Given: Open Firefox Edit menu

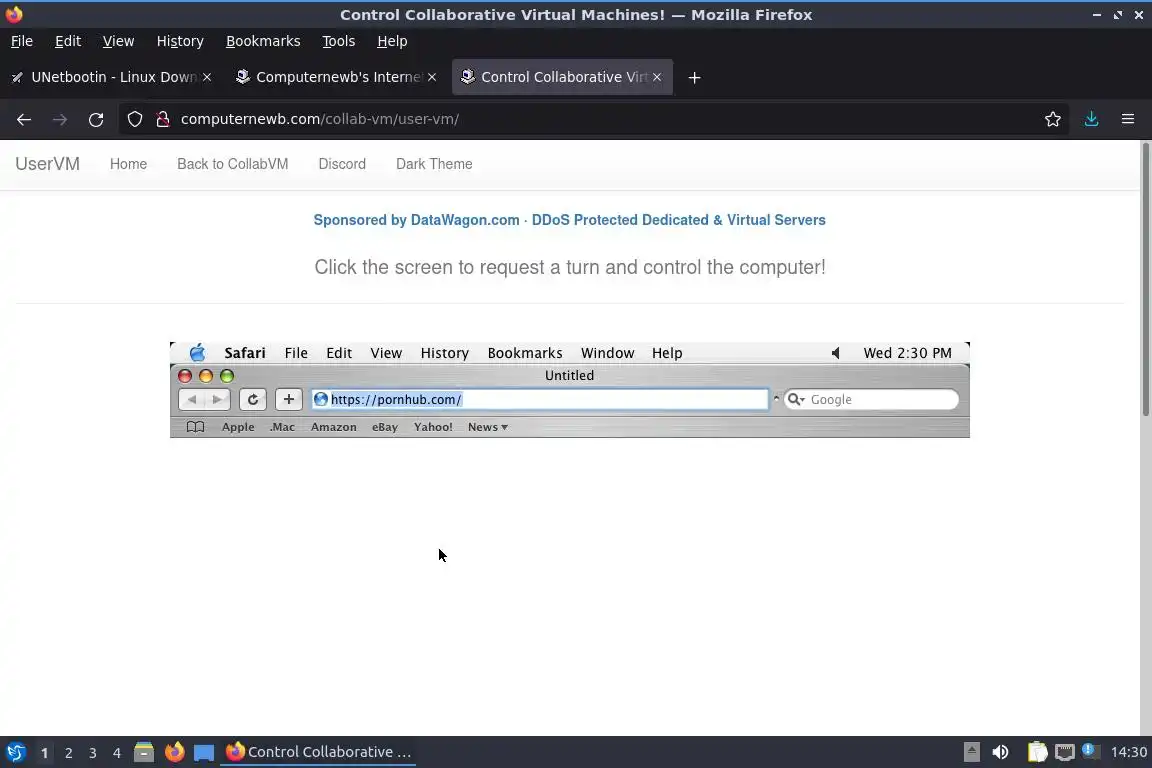Looking at the screenshot, I should click(68, 41).
